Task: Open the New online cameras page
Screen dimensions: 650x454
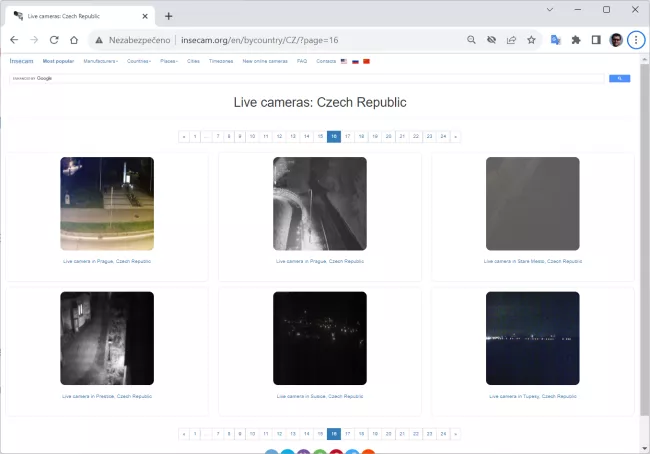Action: pos(264,61)
